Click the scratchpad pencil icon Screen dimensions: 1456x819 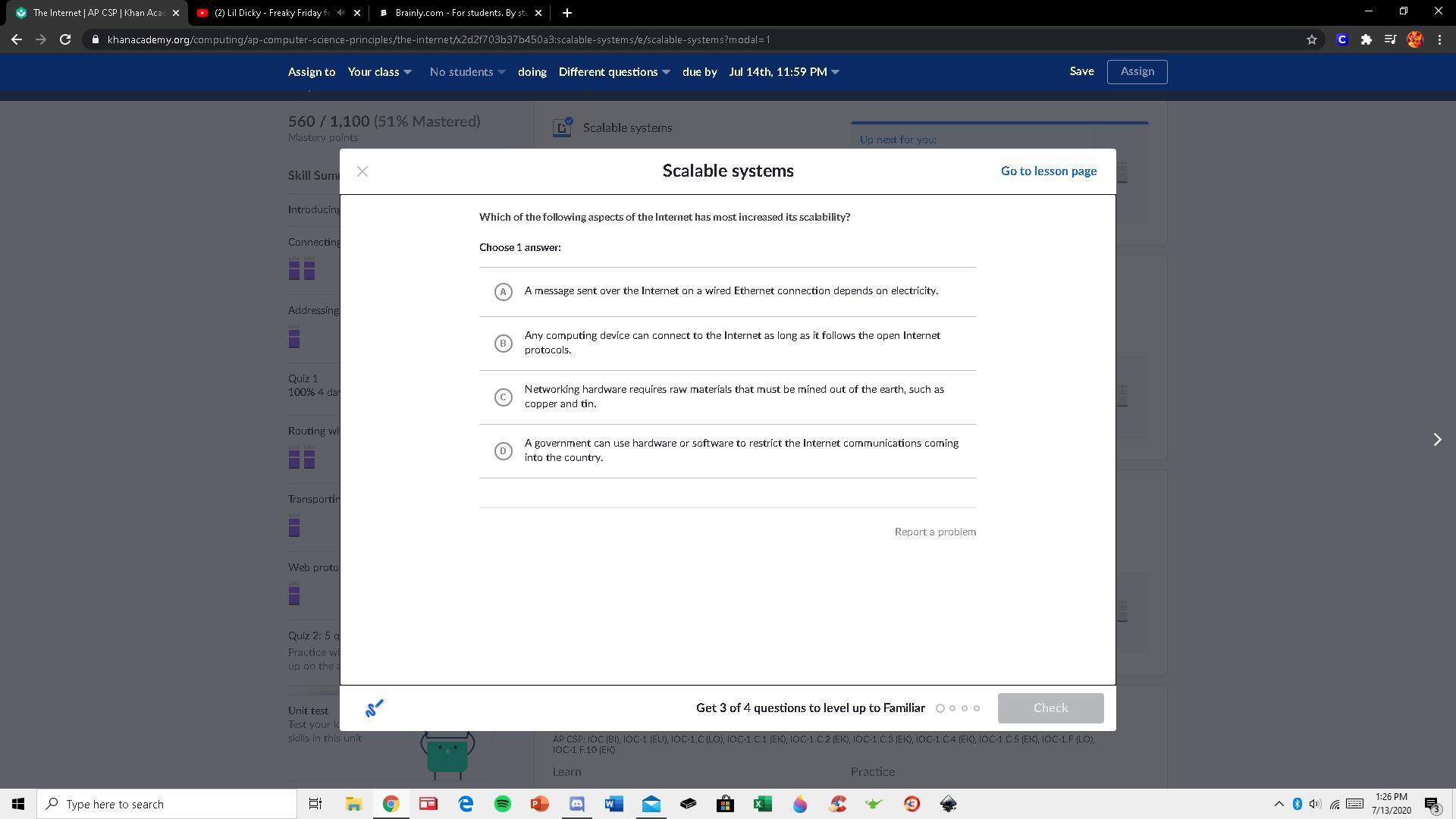pos(375,708)
